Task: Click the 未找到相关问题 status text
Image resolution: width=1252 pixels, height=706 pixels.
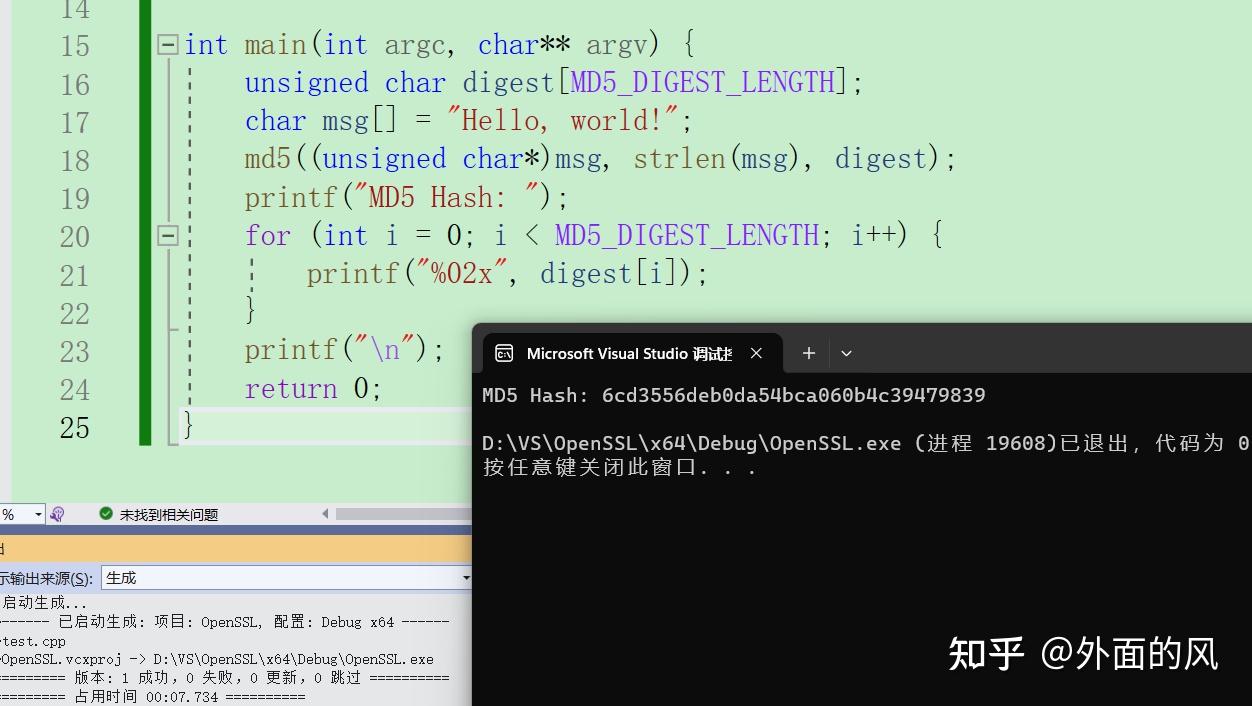Action: point(169,514)
